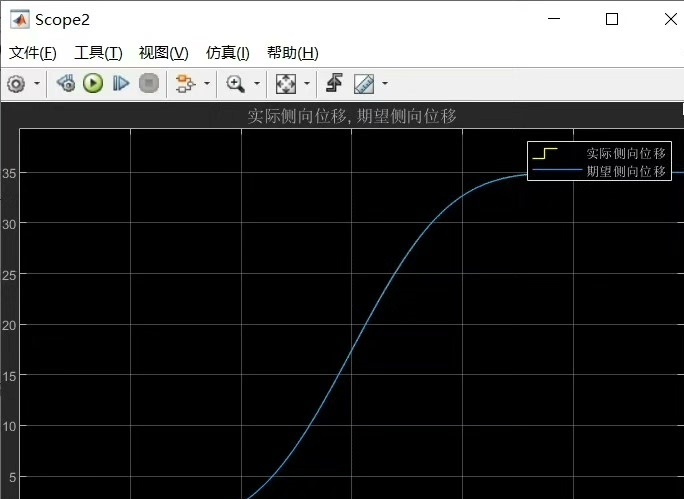Open the 帮助(H) menu
The width and height of the screenshot is (684, 499).
click(x=293, y=53)
